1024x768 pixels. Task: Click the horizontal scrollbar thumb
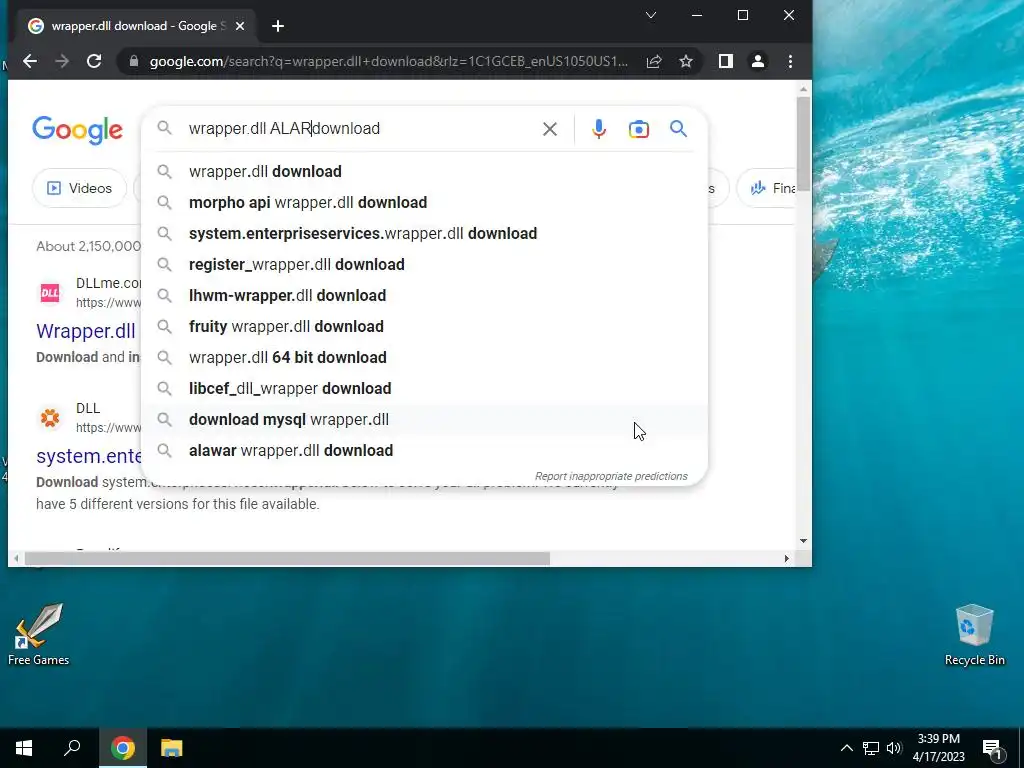(x=287, y=558)
